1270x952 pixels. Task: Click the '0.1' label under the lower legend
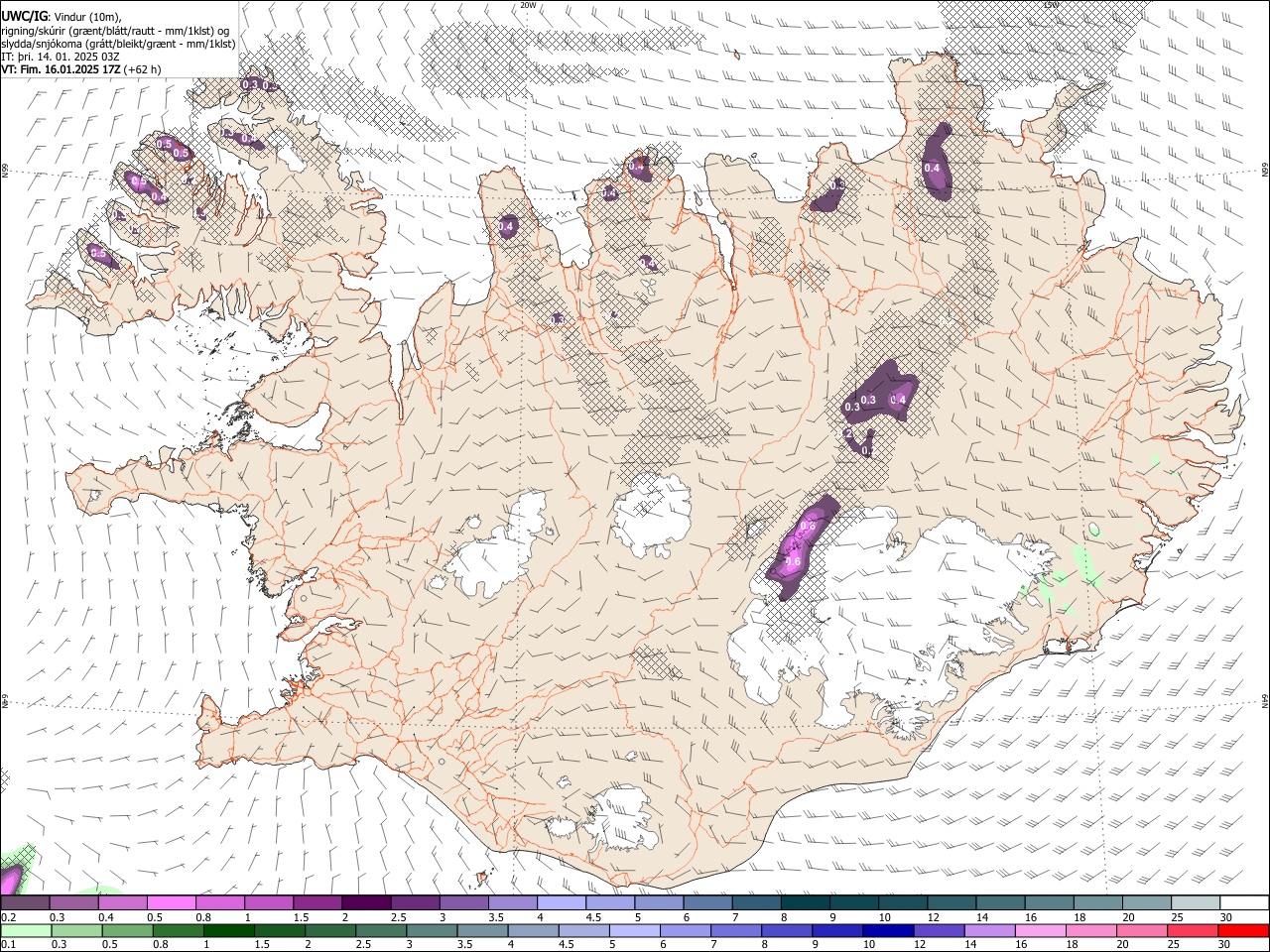point(8,944)
